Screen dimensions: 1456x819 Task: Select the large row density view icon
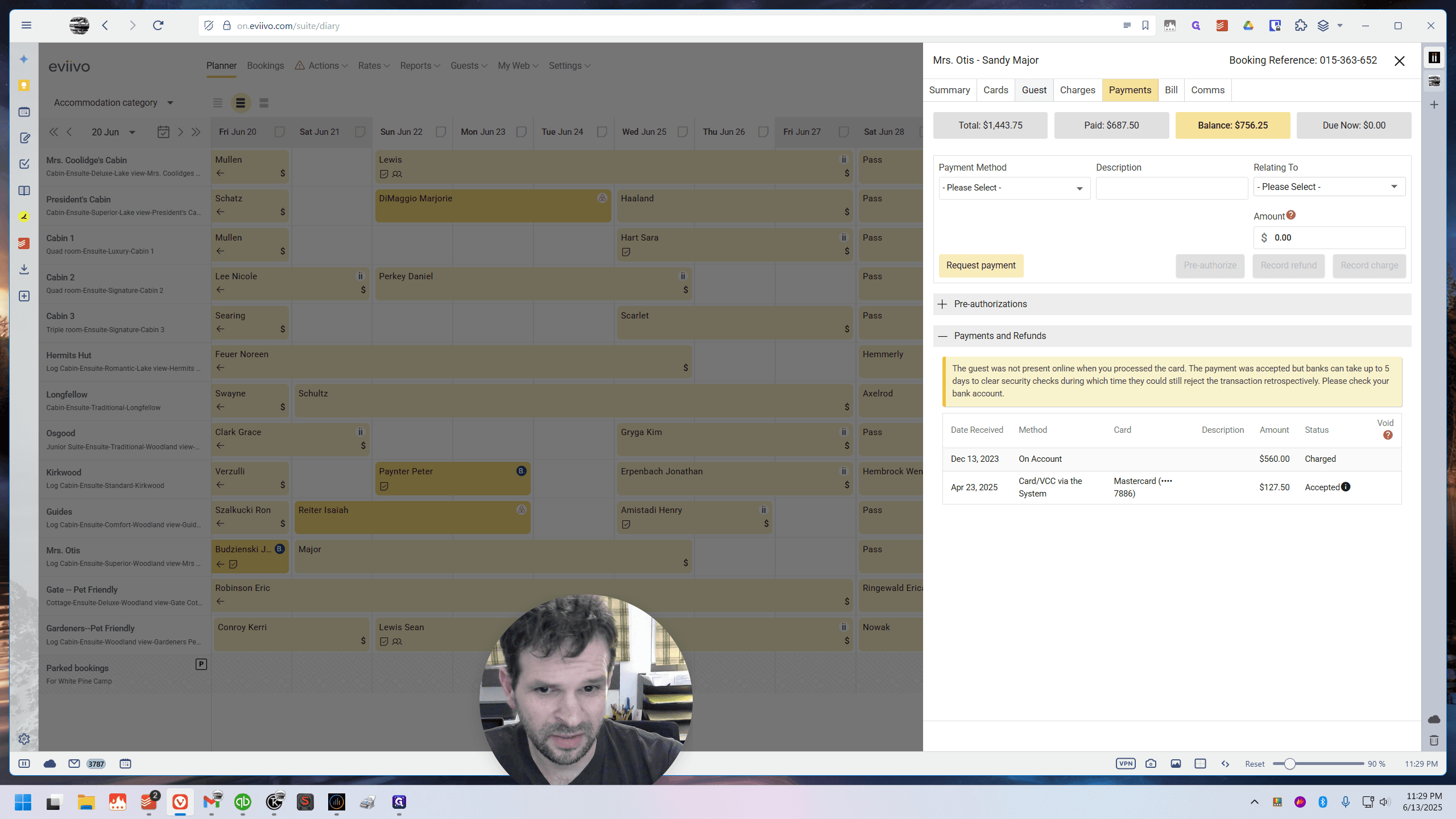(x=264, y=103)
